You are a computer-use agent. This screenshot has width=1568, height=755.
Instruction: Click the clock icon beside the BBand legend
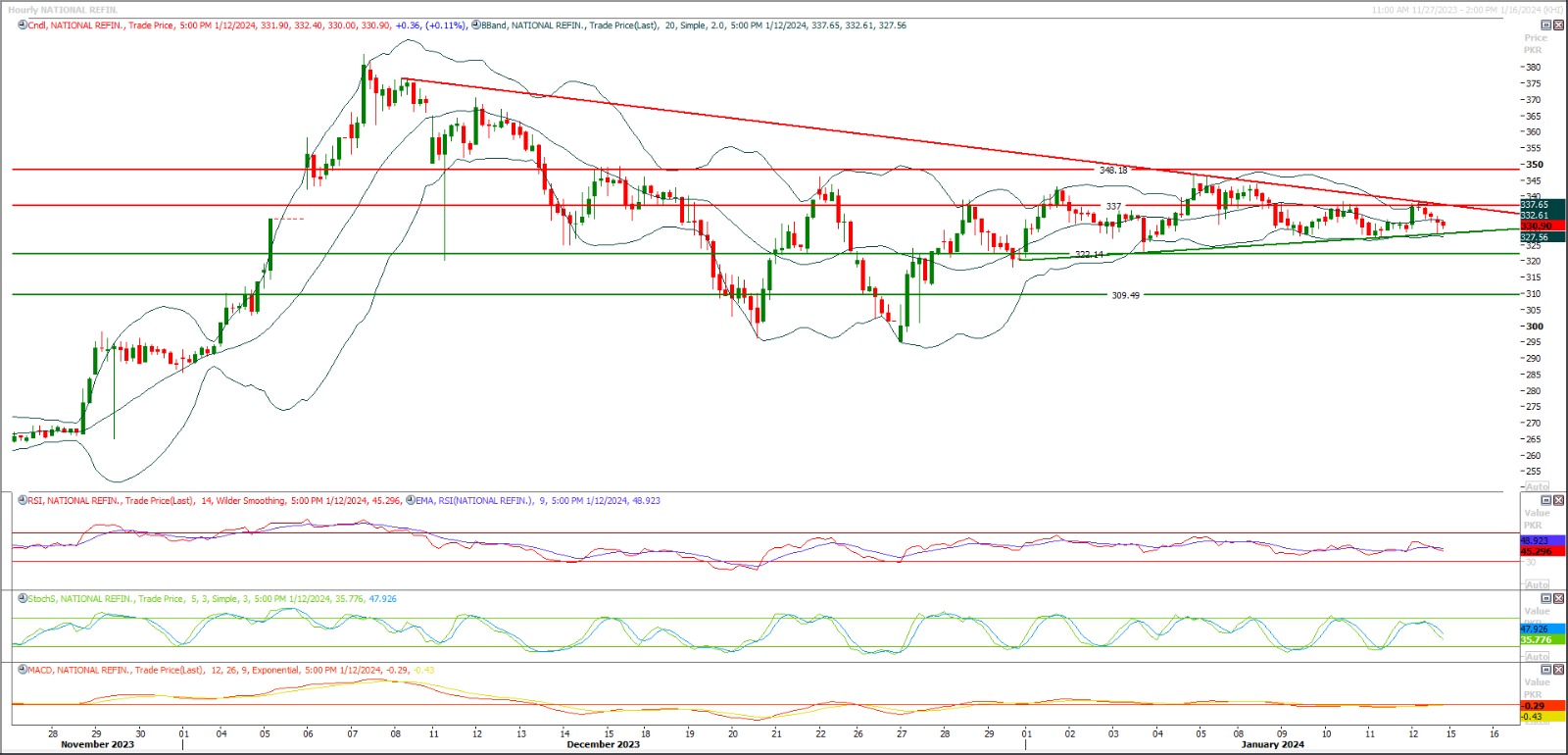pos(476,25)
